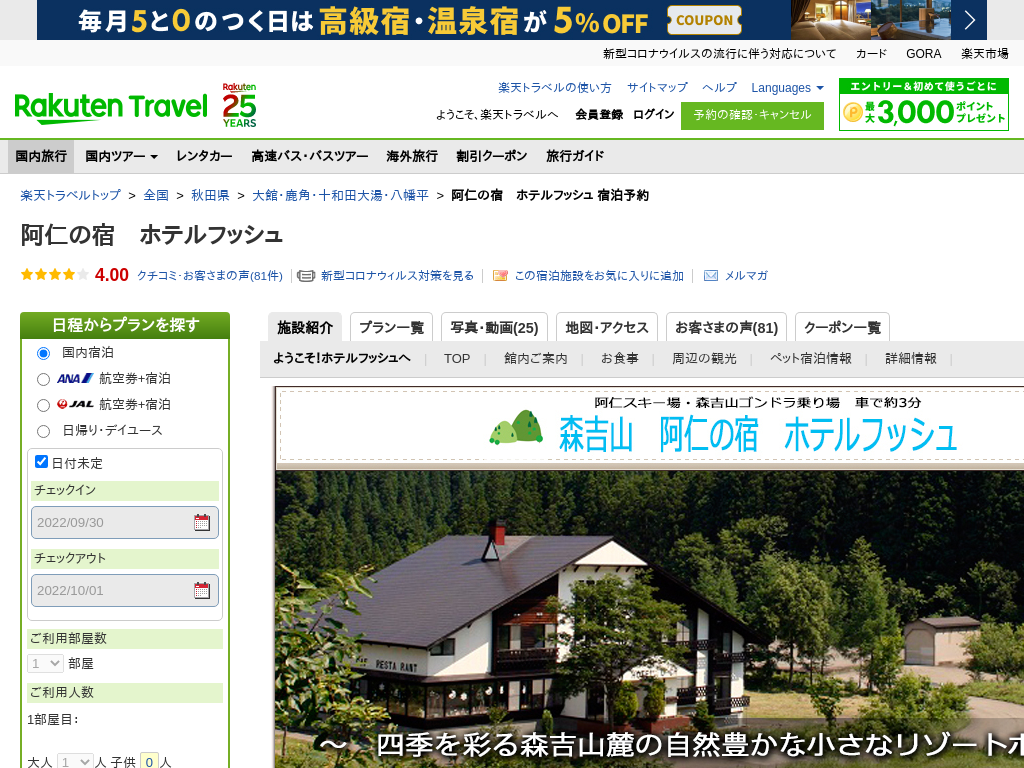This screenshot has width=1024, height=768.
Task: Click the 会員登録 link
Action: coord(599,115)
